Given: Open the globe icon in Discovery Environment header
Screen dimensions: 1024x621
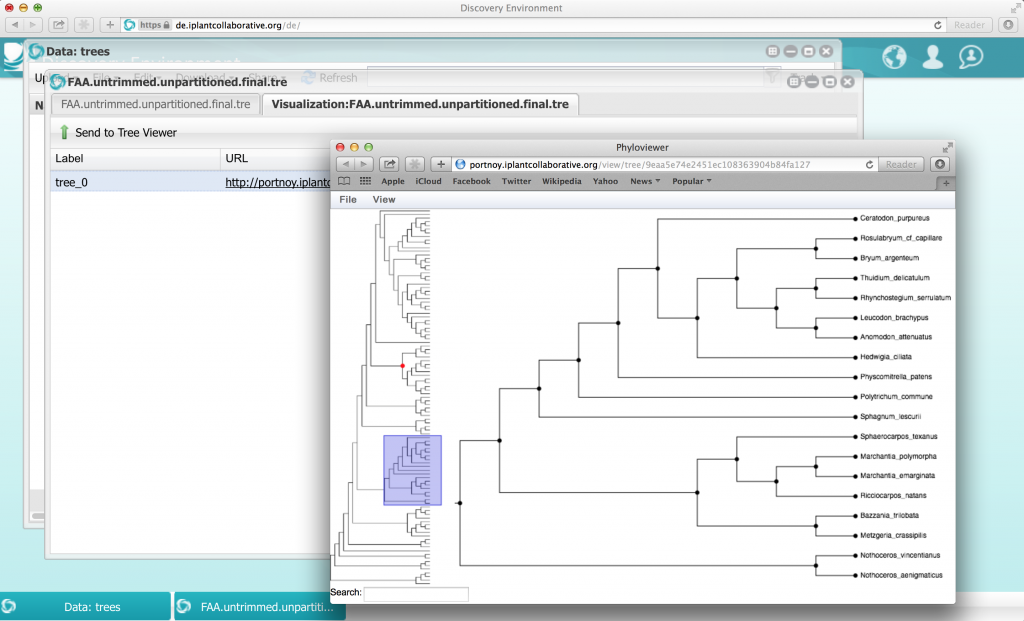Looking at the screenshot, I should (x=894, y=57).
